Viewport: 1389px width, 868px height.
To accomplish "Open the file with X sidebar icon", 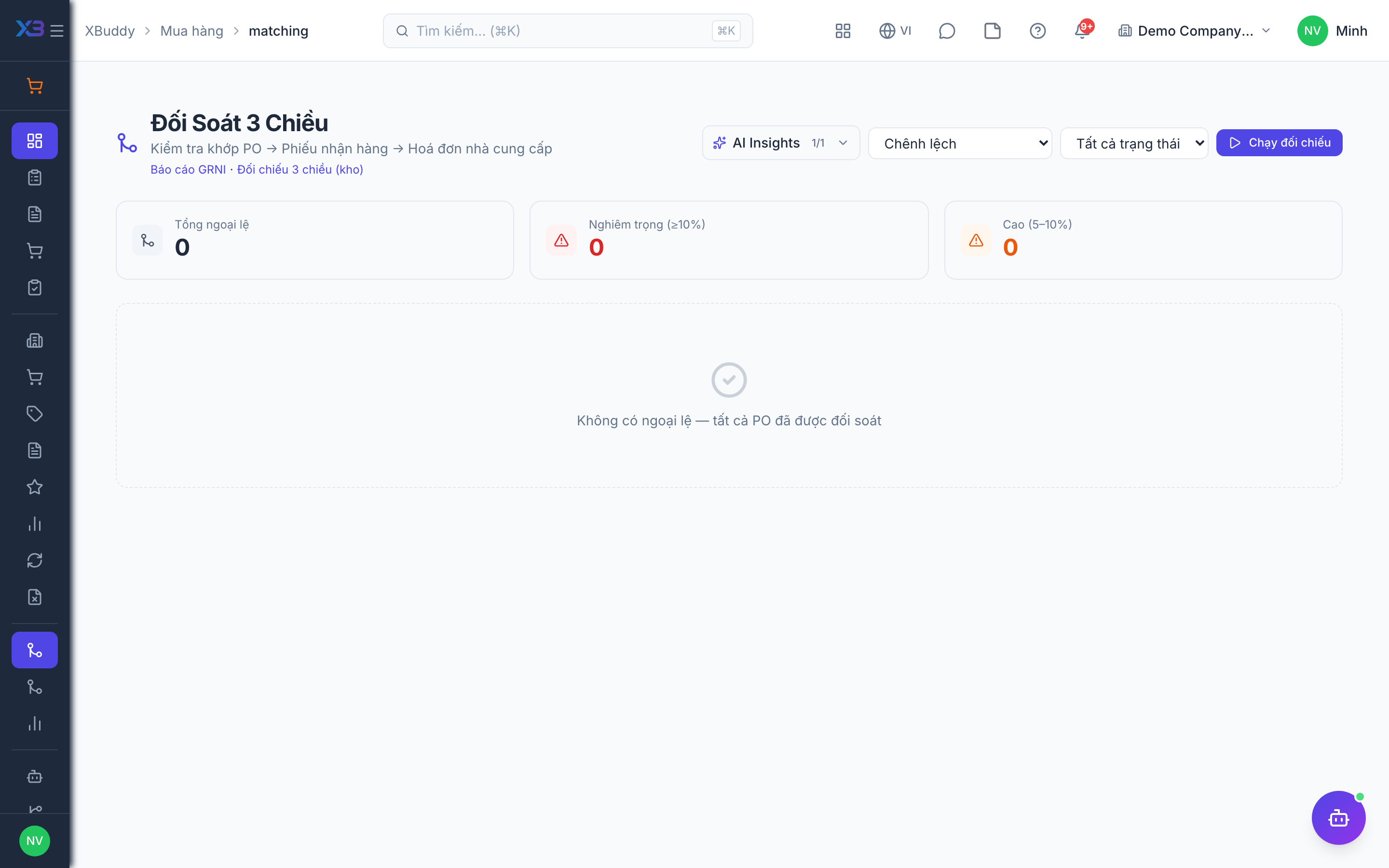I will click(34, 597).
